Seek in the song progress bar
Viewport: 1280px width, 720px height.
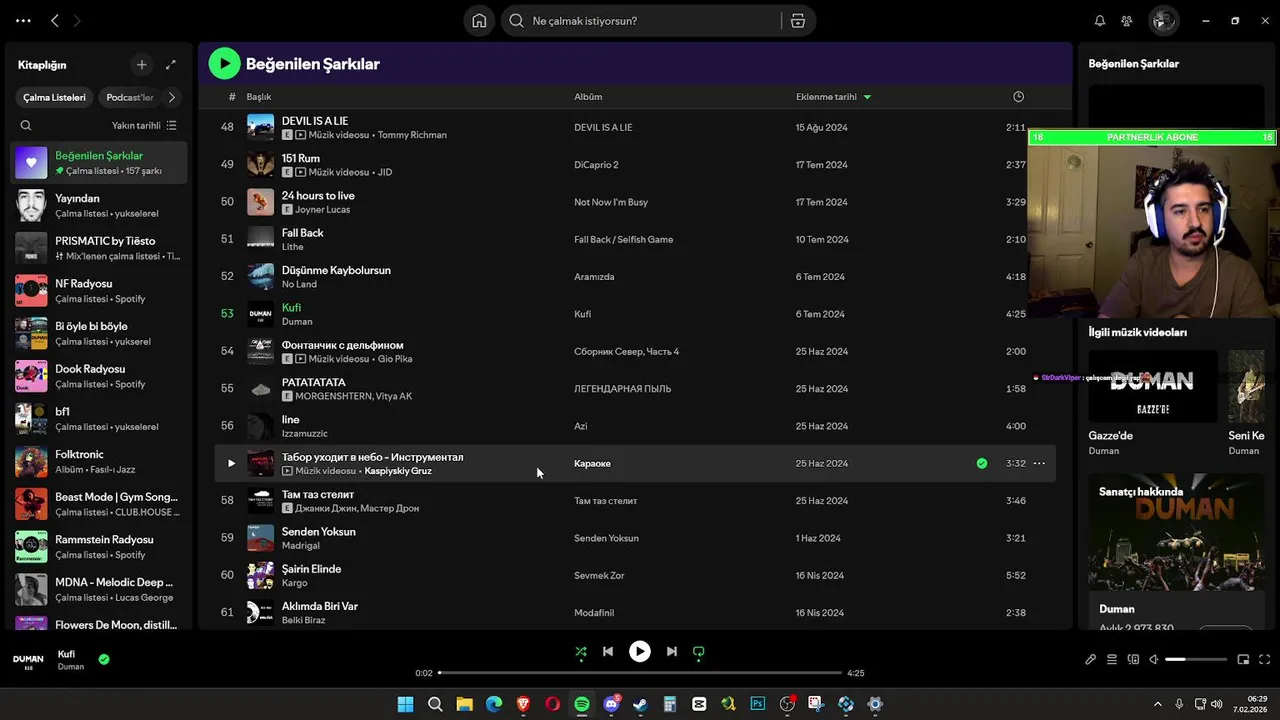(x=640, y=673)
